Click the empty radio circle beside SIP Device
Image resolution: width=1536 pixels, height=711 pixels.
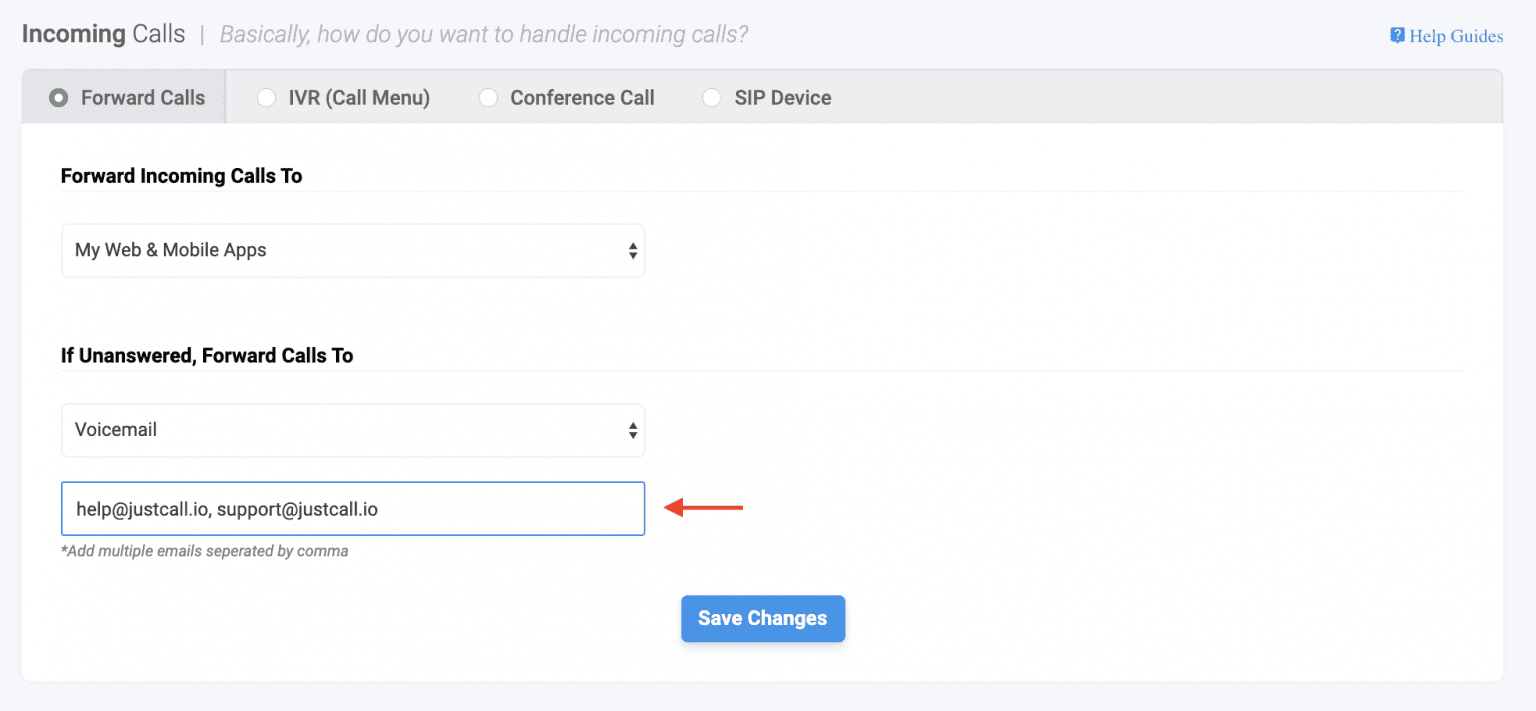(x=711, y=97)
